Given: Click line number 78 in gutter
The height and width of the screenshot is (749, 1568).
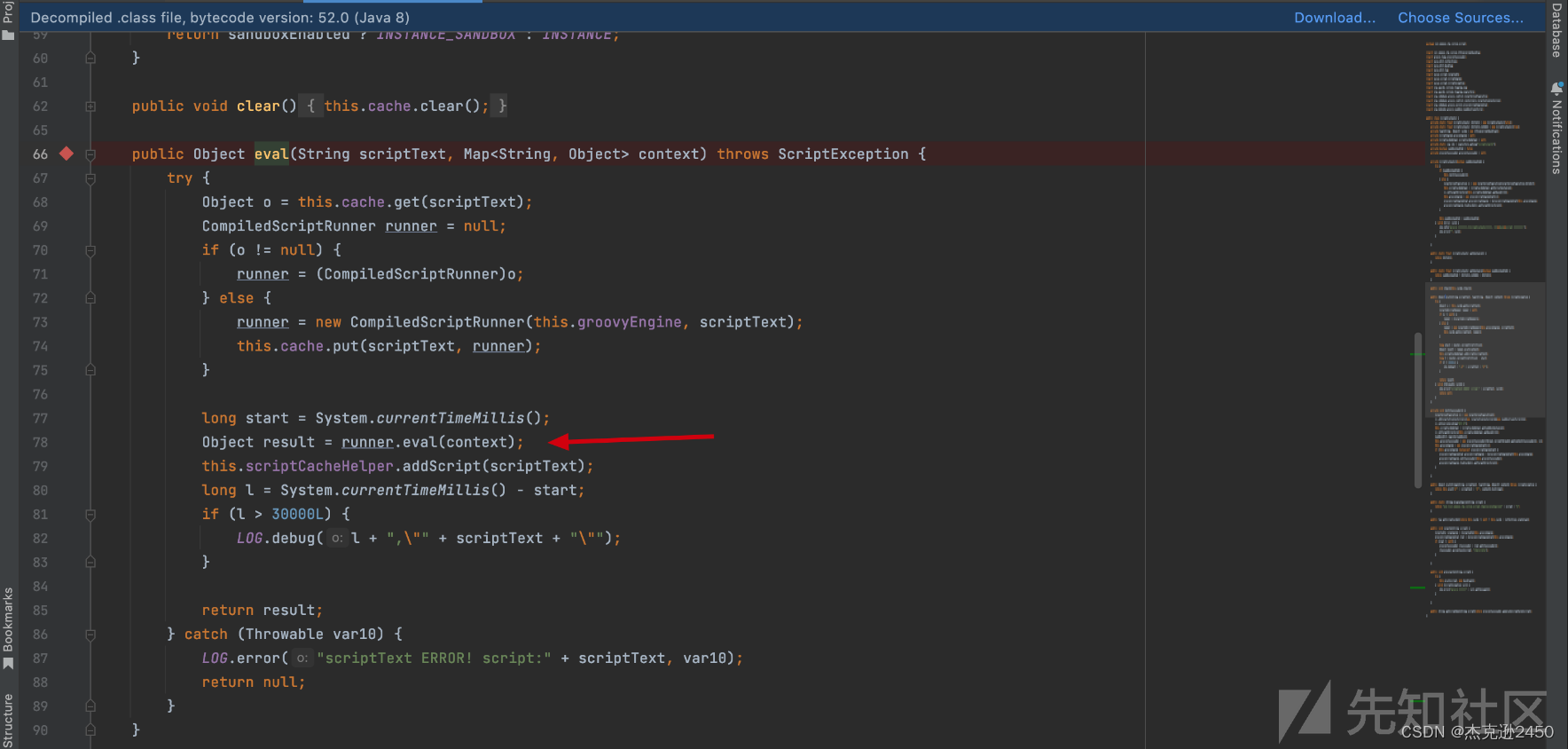Looking at the screenshot, I should coord(41,442).
